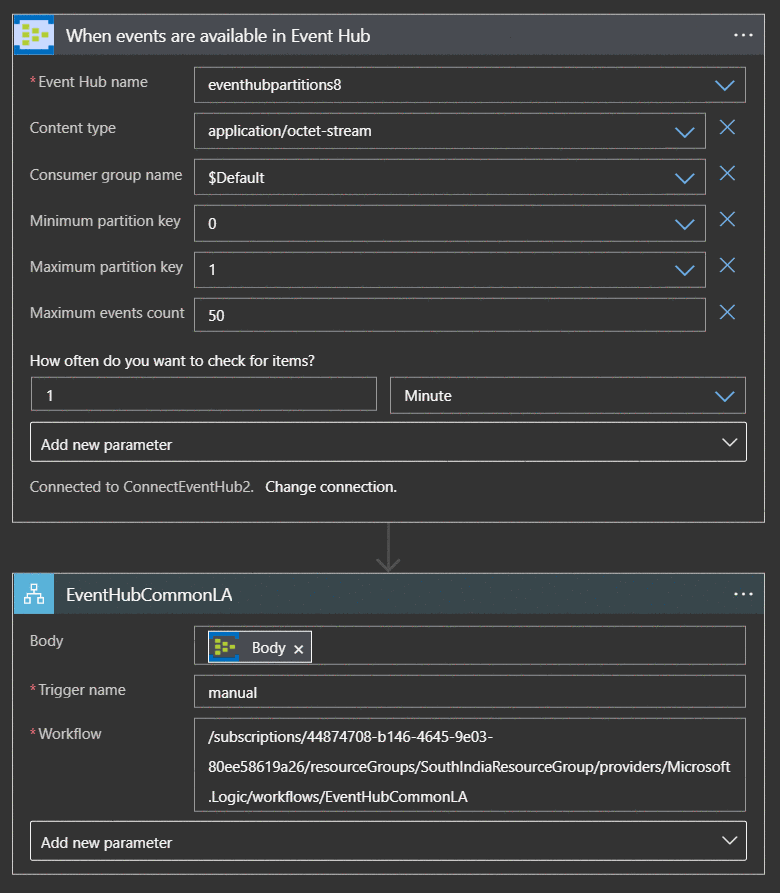Click the EventHubCommonLA Body input field
The width and height of the screenshot is (780, 893).
point(470,646)
